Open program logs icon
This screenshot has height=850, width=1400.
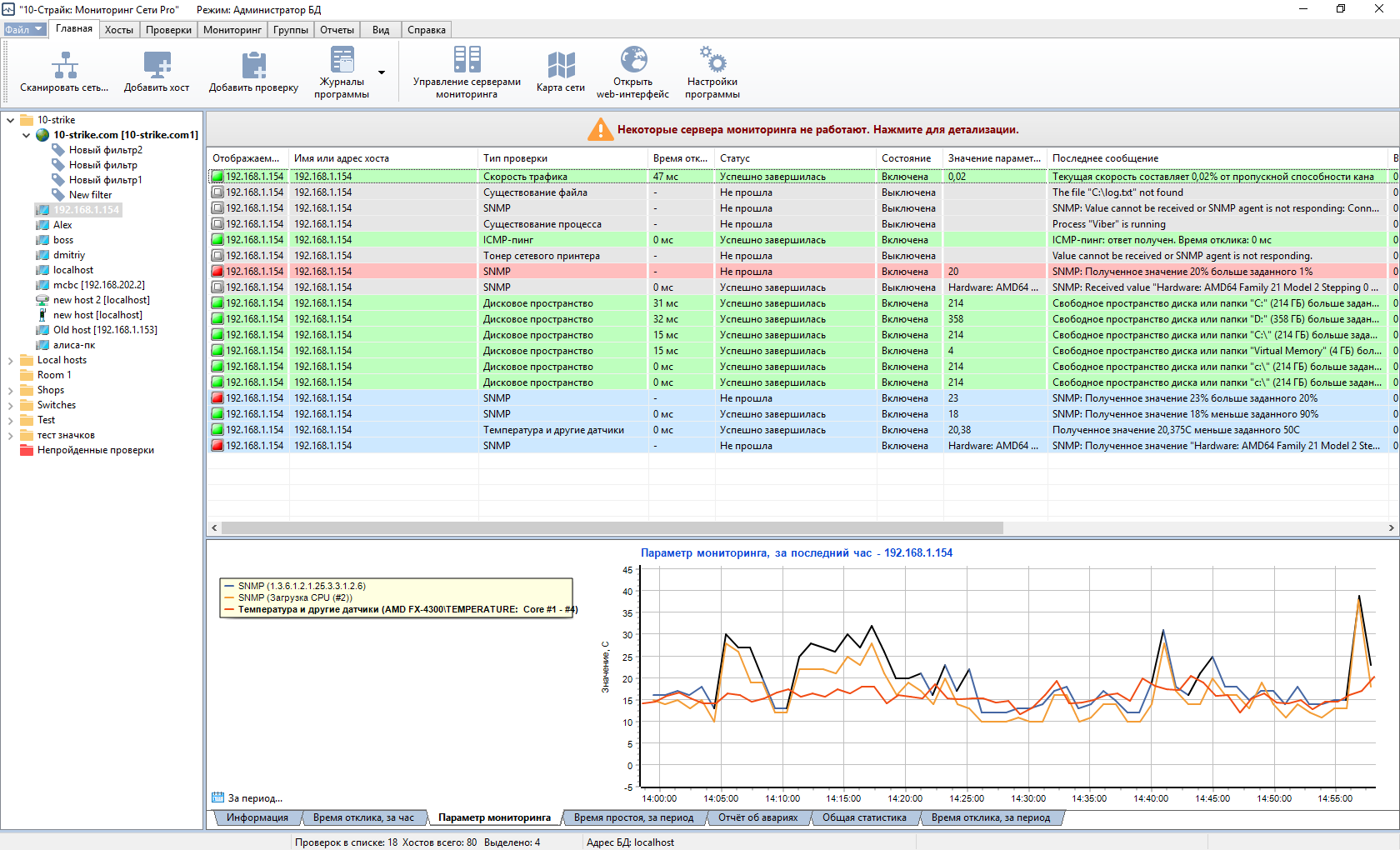pyautogui.click(x=342, y=60)
